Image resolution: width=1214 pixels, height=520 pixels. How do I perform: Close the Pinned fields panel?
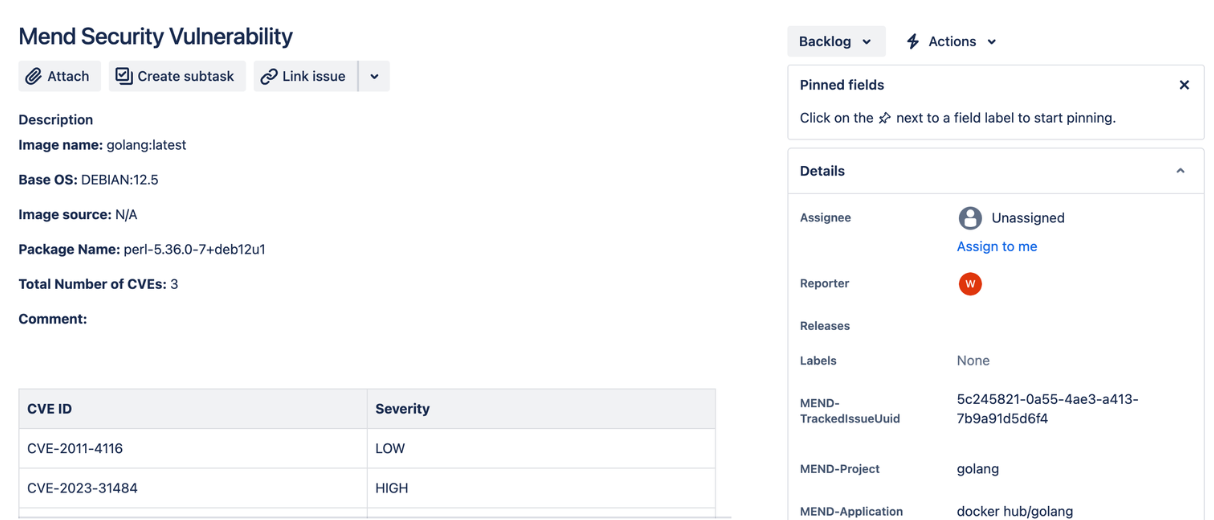tap(1184, 85)
